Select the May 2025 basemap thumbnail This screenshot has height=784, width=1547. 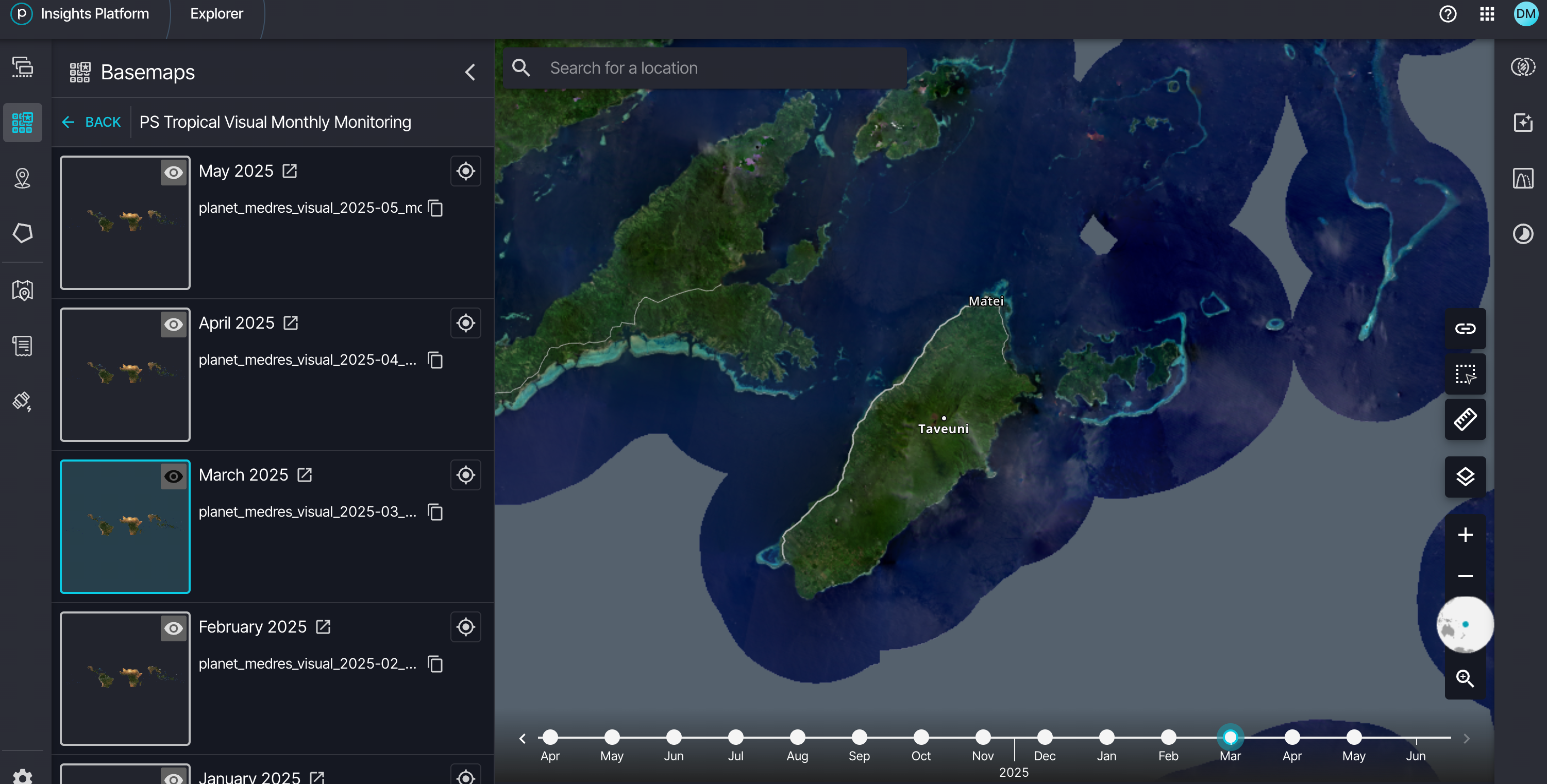(125, 223)
